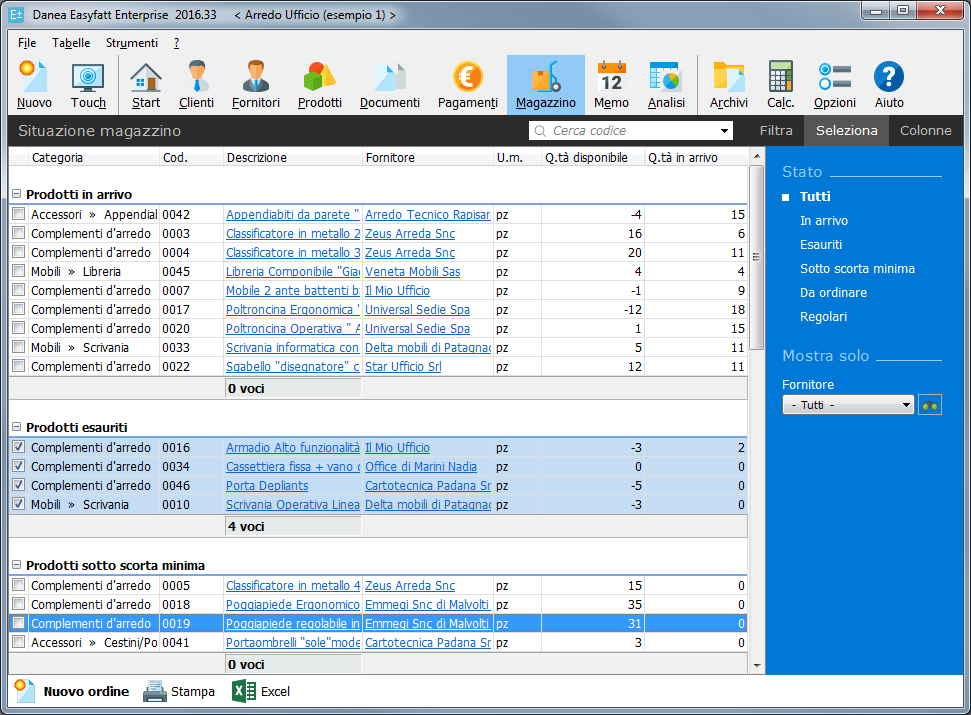Launch the Analisi chart icon
Image resolution: width=971 pixels, height=715 pixels.
666,85
